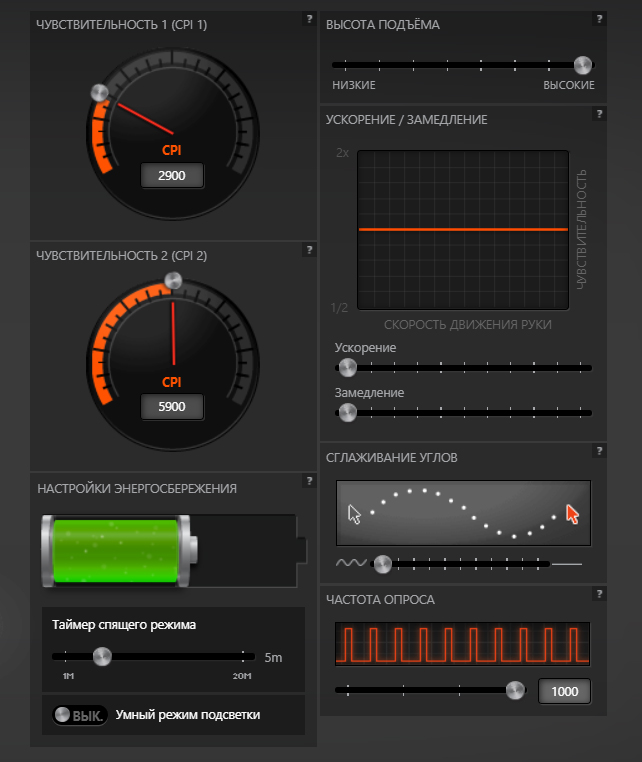This screenshot has height=762, width=642.
Task: Click the Замедление slider handle
Action: coord(347,412)
